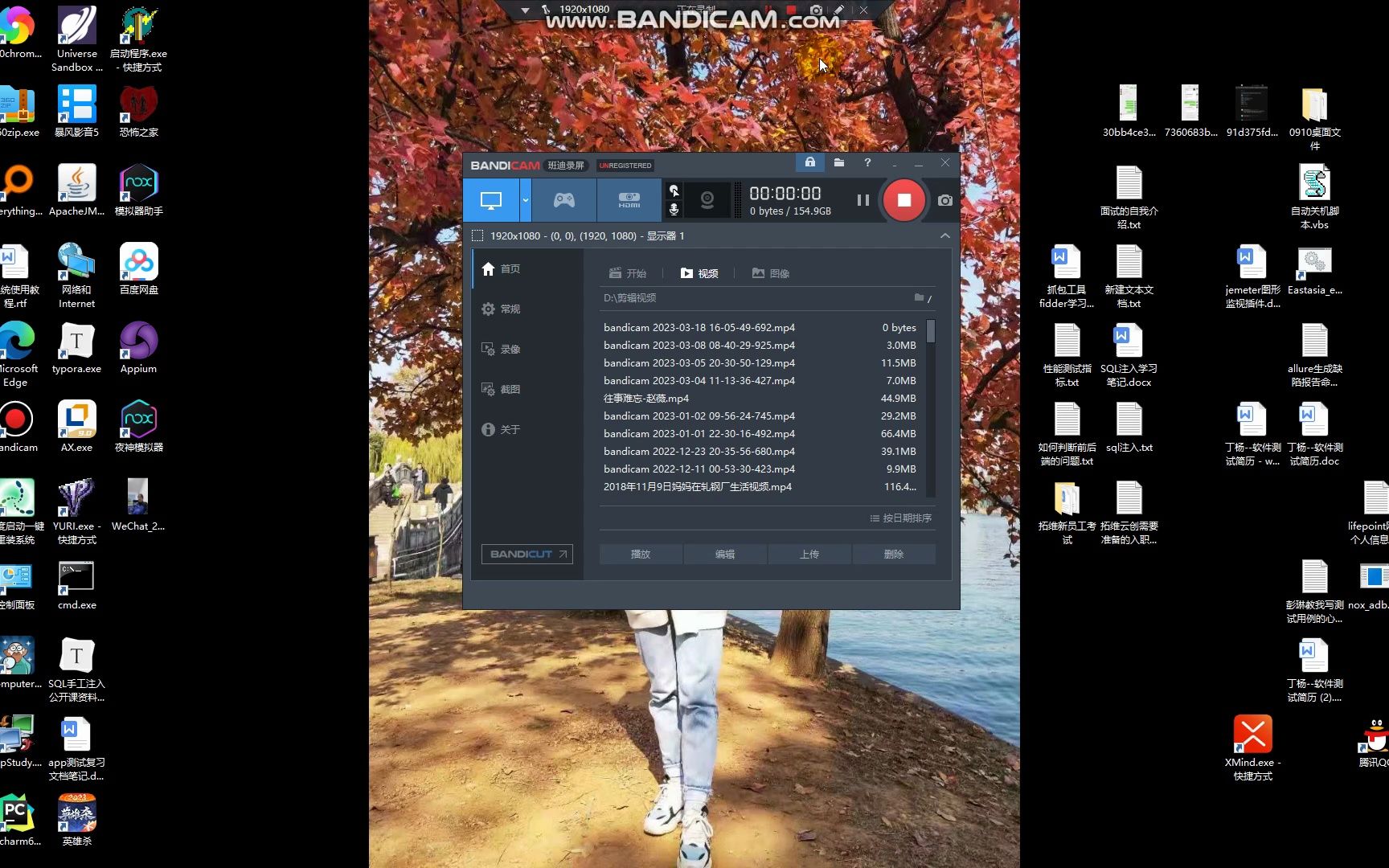Stop recording with the red stop button
Screen dimensions: 1389x868
tap(903, 200)
